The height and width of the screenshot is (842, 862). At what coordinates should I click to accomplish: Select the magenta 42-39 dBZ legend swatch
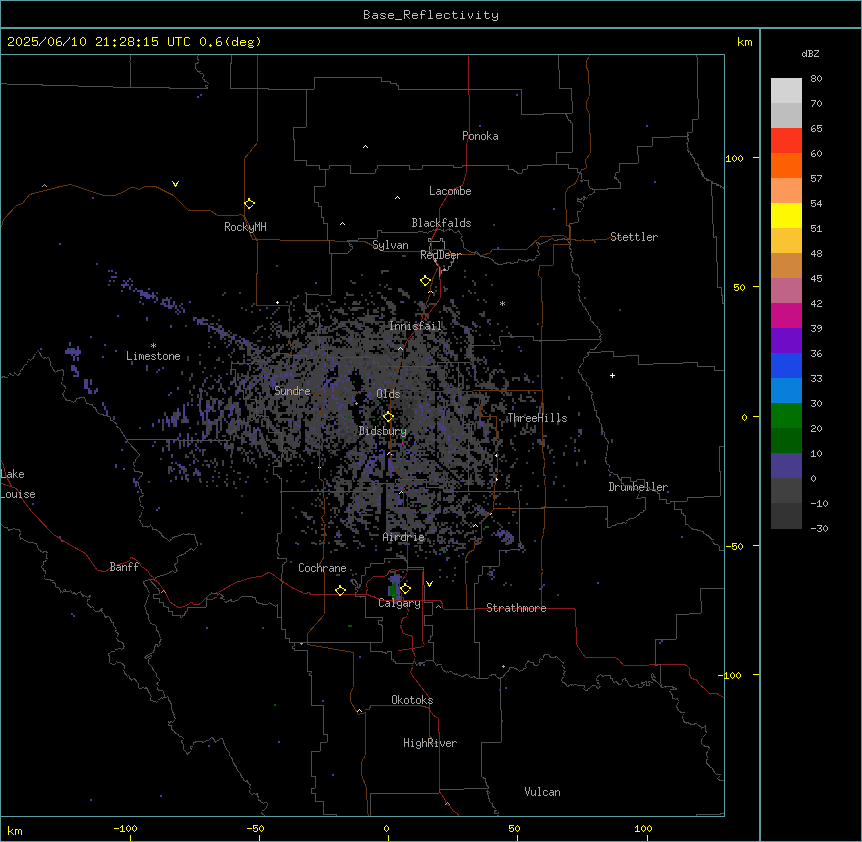click(x=786, y=315)
